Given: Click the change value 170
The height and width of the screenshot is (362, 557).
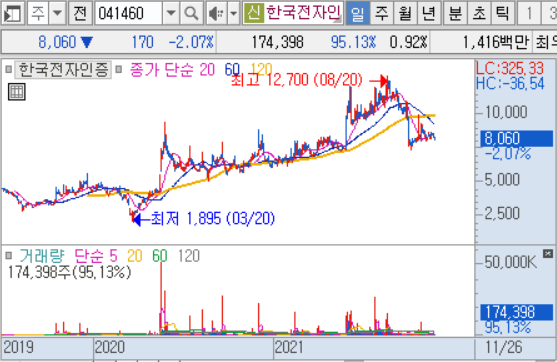Looking at the screenshot, I should [142, 42].
